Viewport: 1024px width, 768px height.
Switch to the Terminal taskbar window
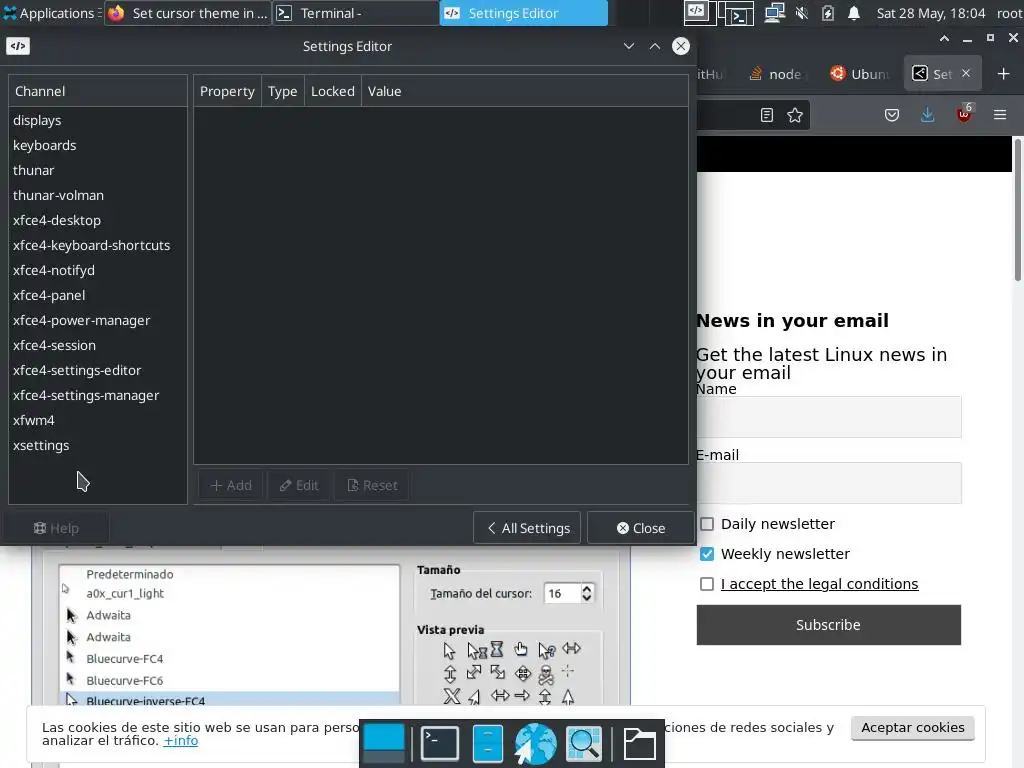356,13
